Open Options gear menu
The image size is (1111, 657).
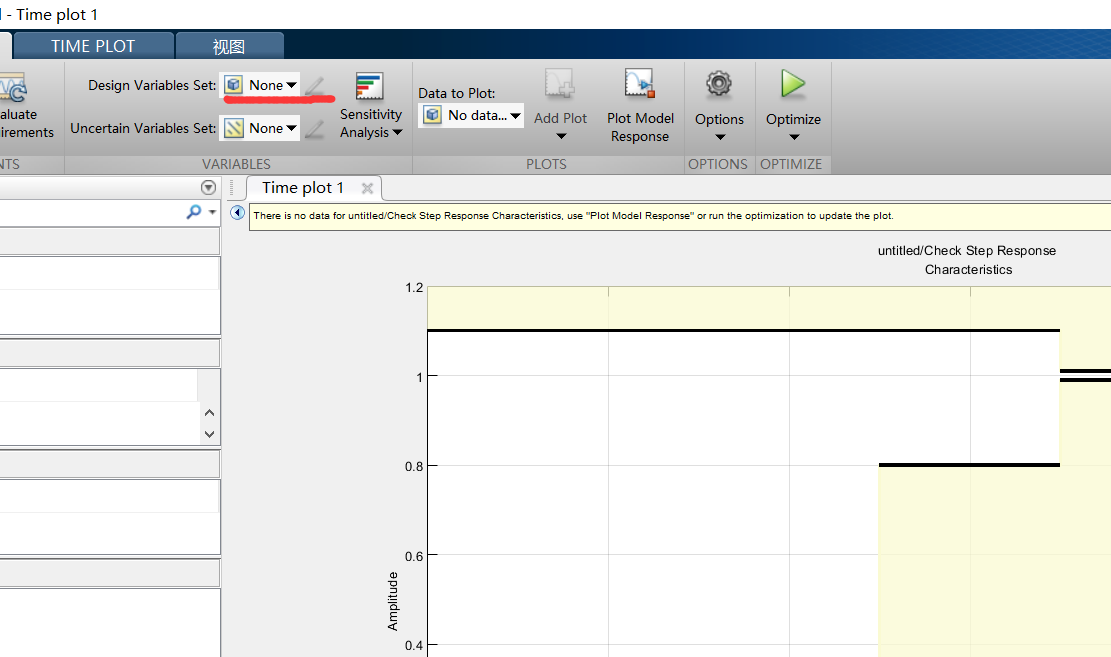pyautogui.click(x=719, y=84)
